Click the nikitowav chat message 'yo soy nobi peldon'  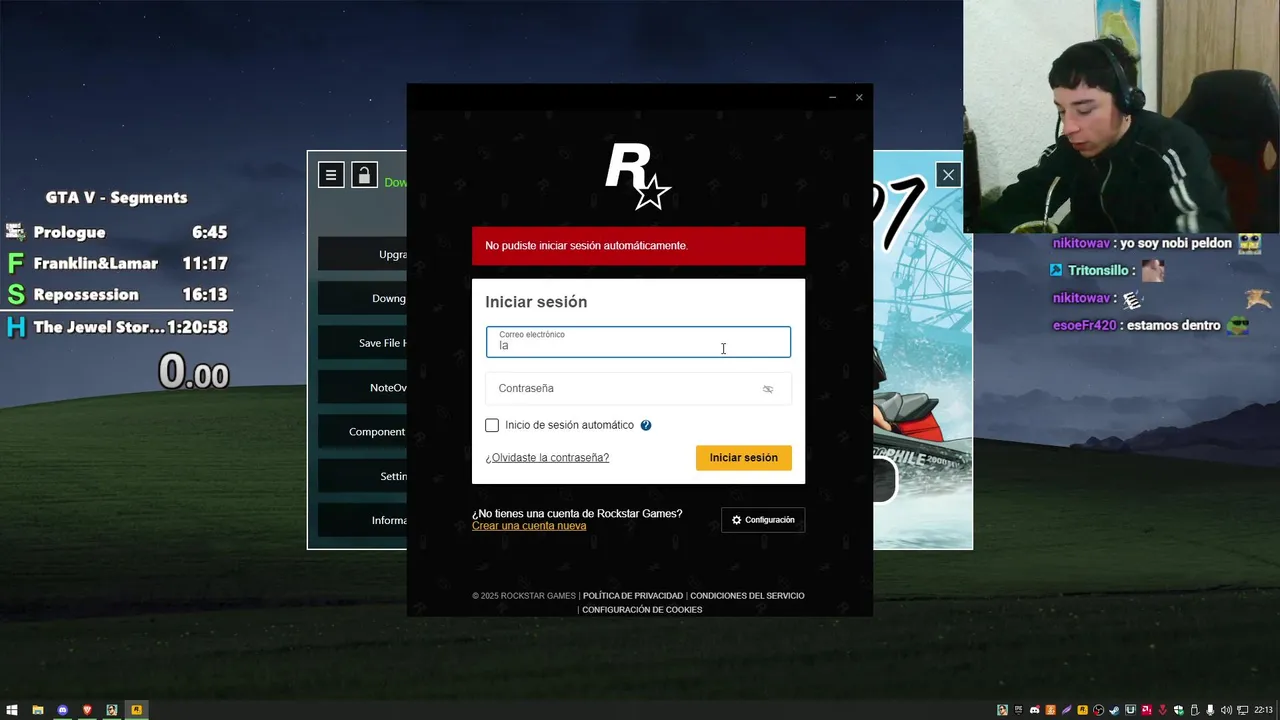1157,243
